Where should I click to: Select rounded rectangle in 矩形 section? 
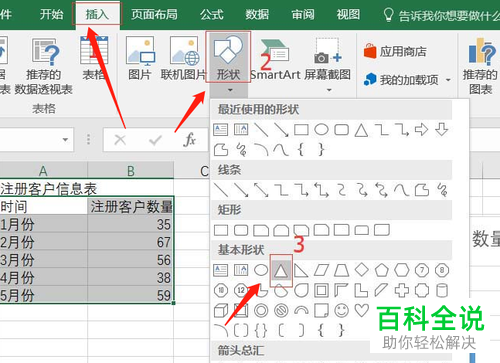click(x=241, y=230)
